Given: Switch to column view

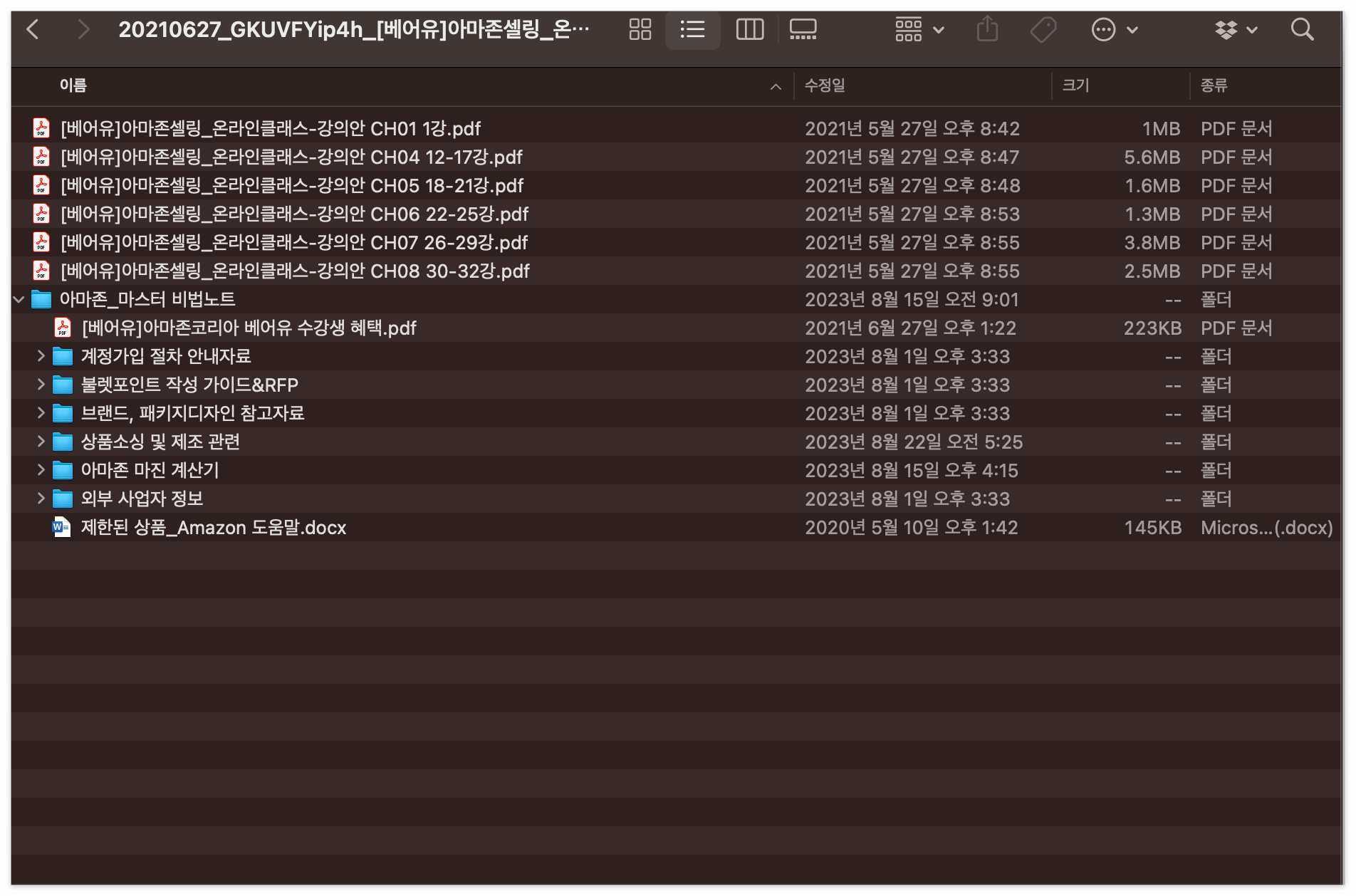Looking at the screenshot, I should tap(749, 29).
